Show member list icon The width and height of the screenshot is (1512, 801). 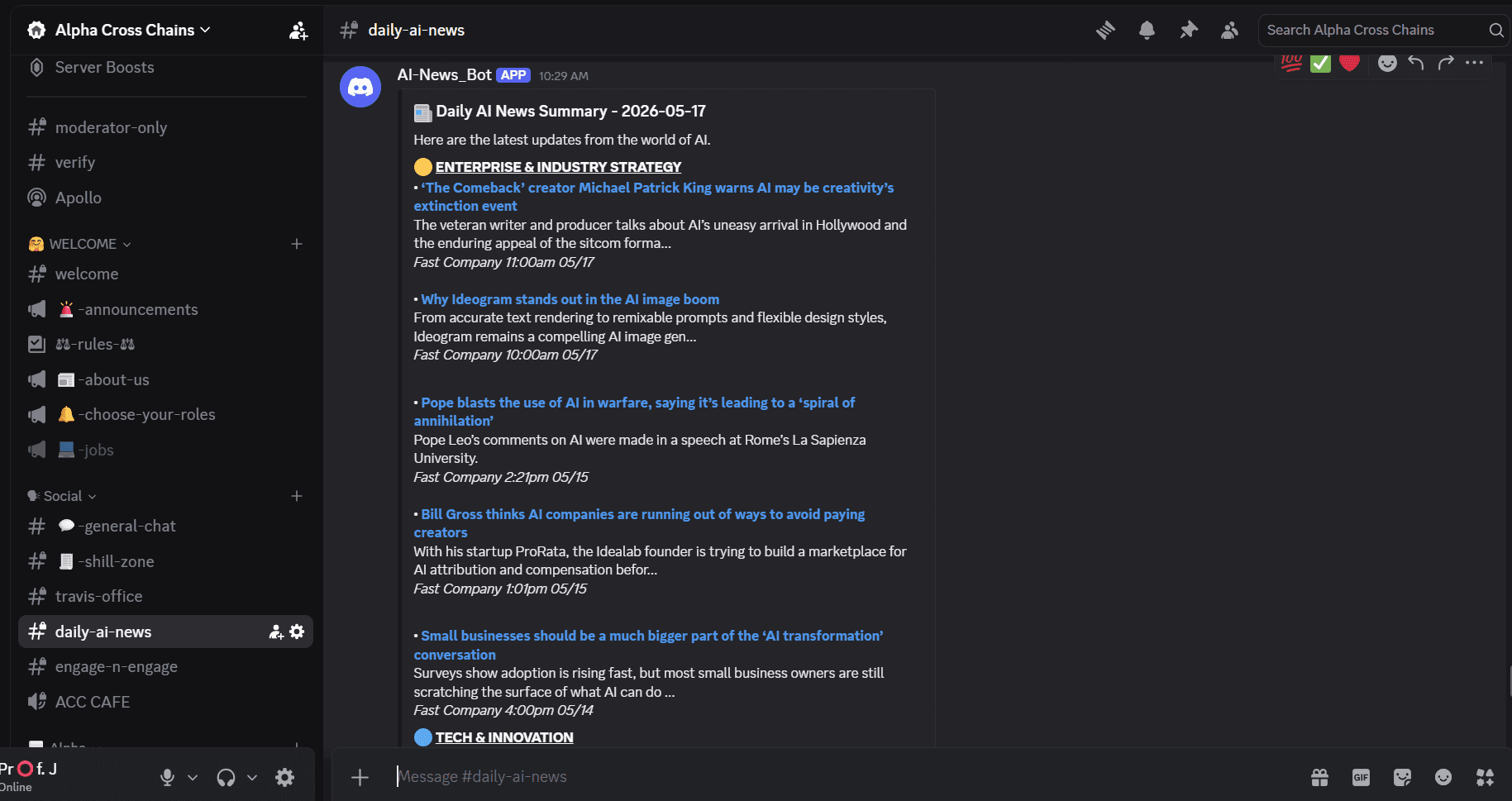(1230, 31)
